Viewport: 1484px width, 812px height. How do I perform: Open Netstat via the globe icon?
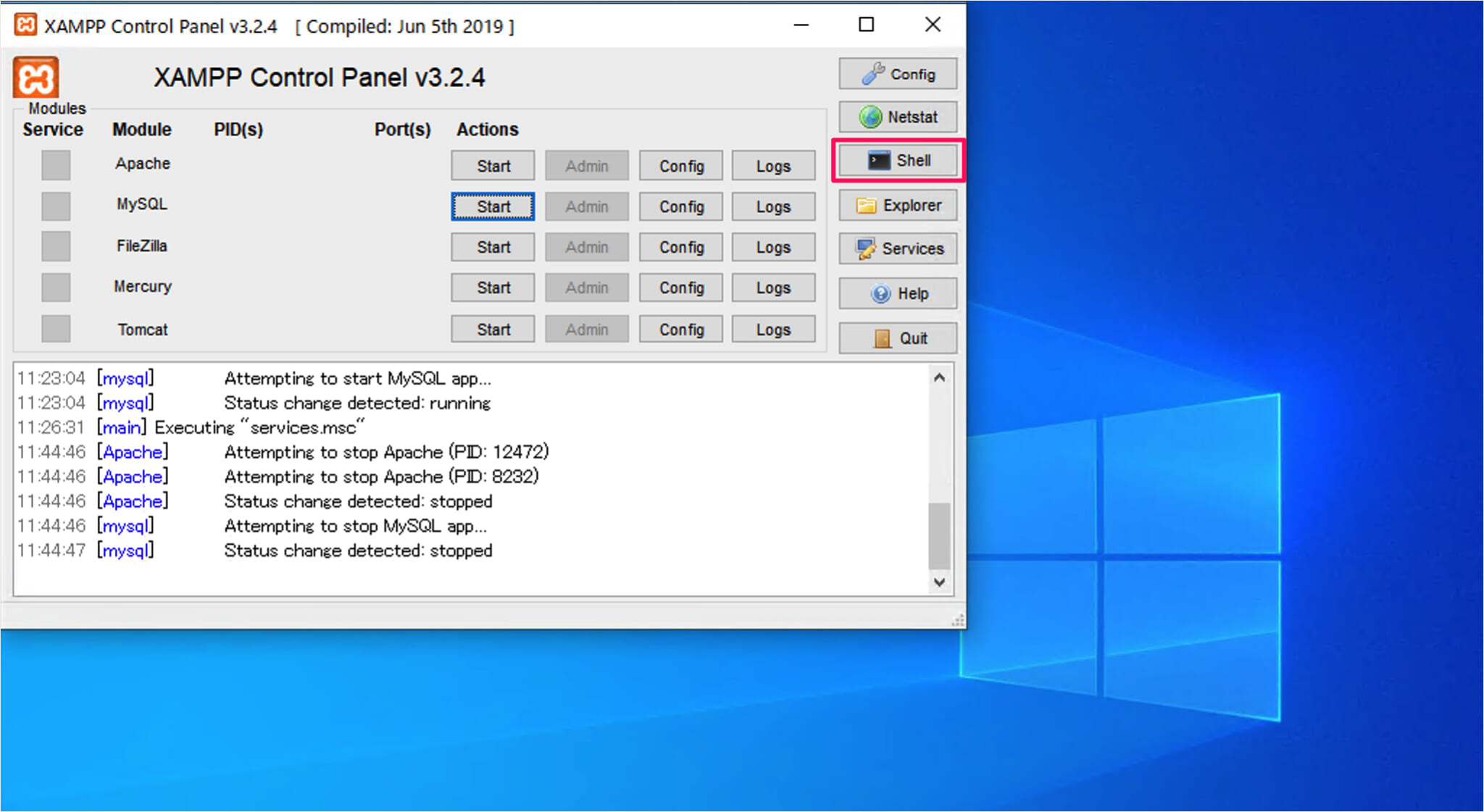click(898, 117)
